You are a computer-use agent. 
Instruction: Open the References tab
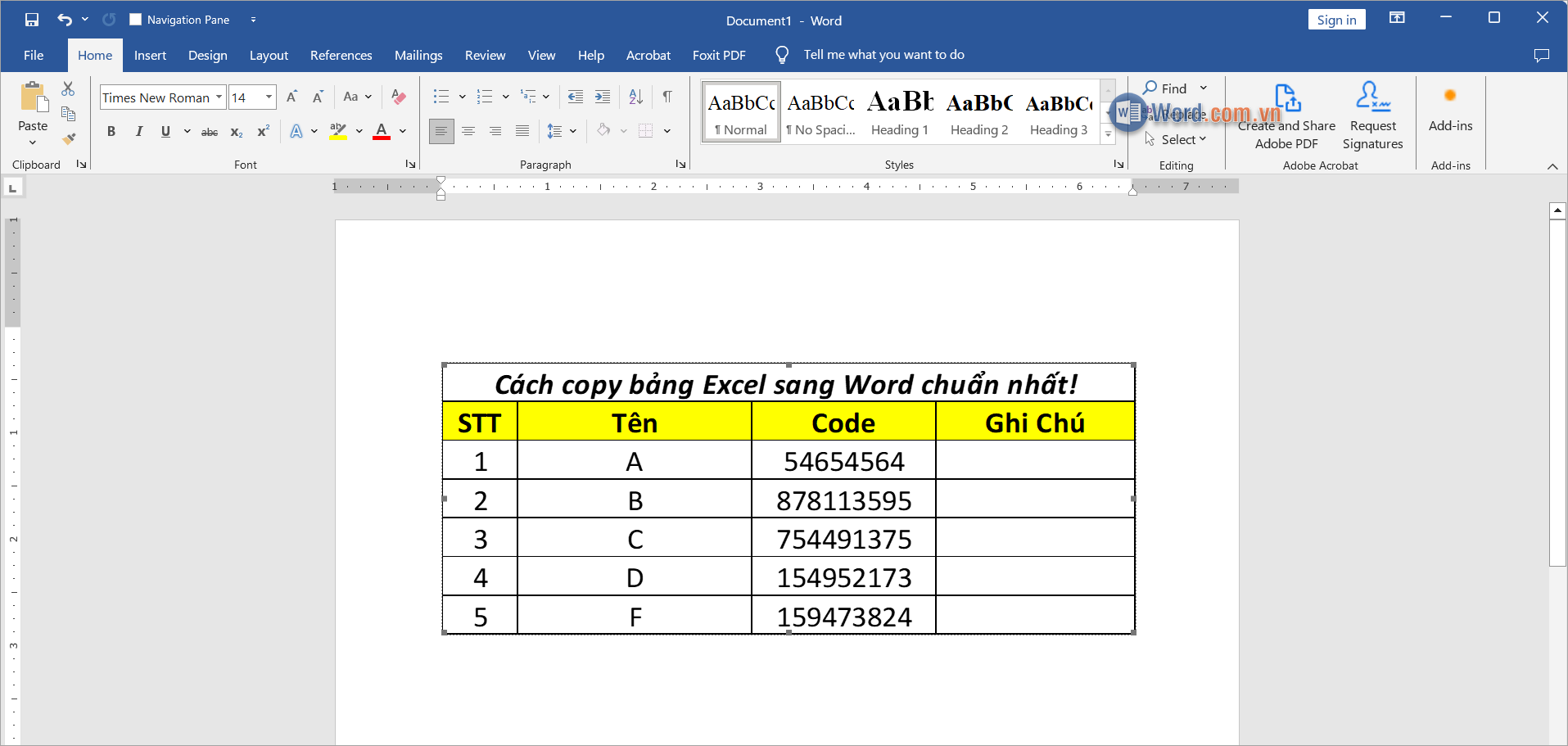[341, 55]
